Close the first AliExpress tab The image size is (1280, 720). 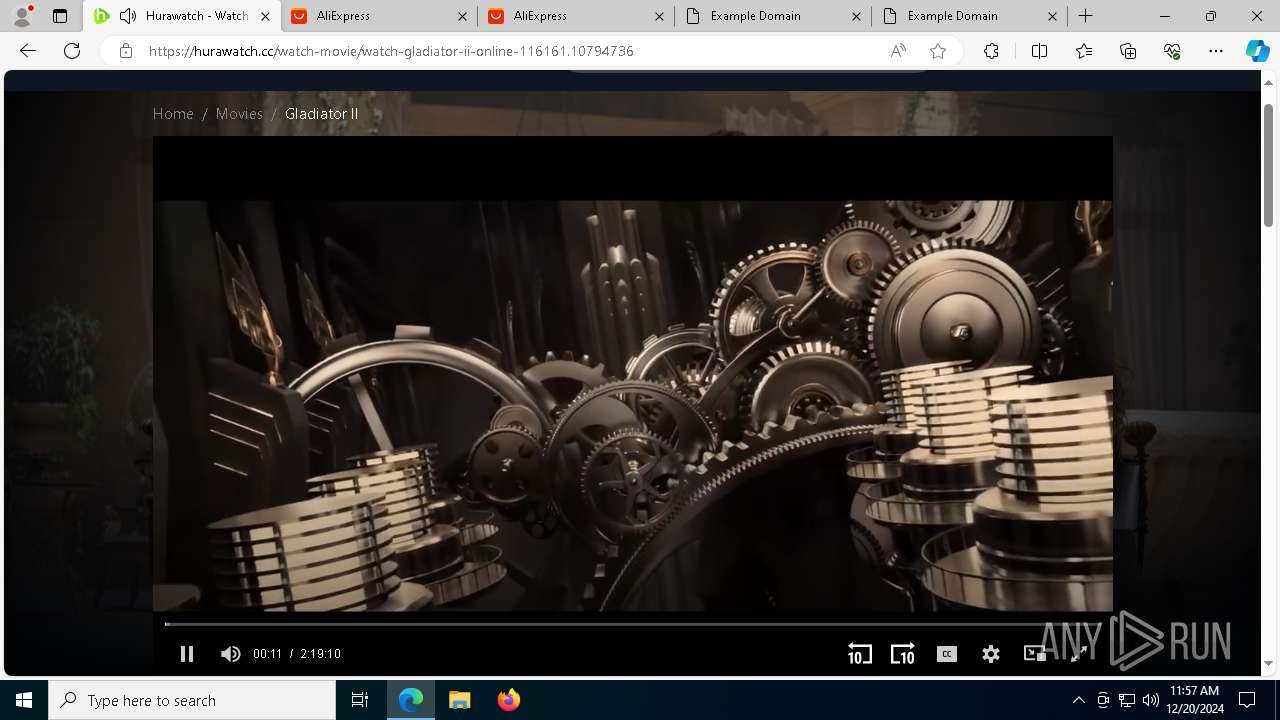[x=462, y=16]
